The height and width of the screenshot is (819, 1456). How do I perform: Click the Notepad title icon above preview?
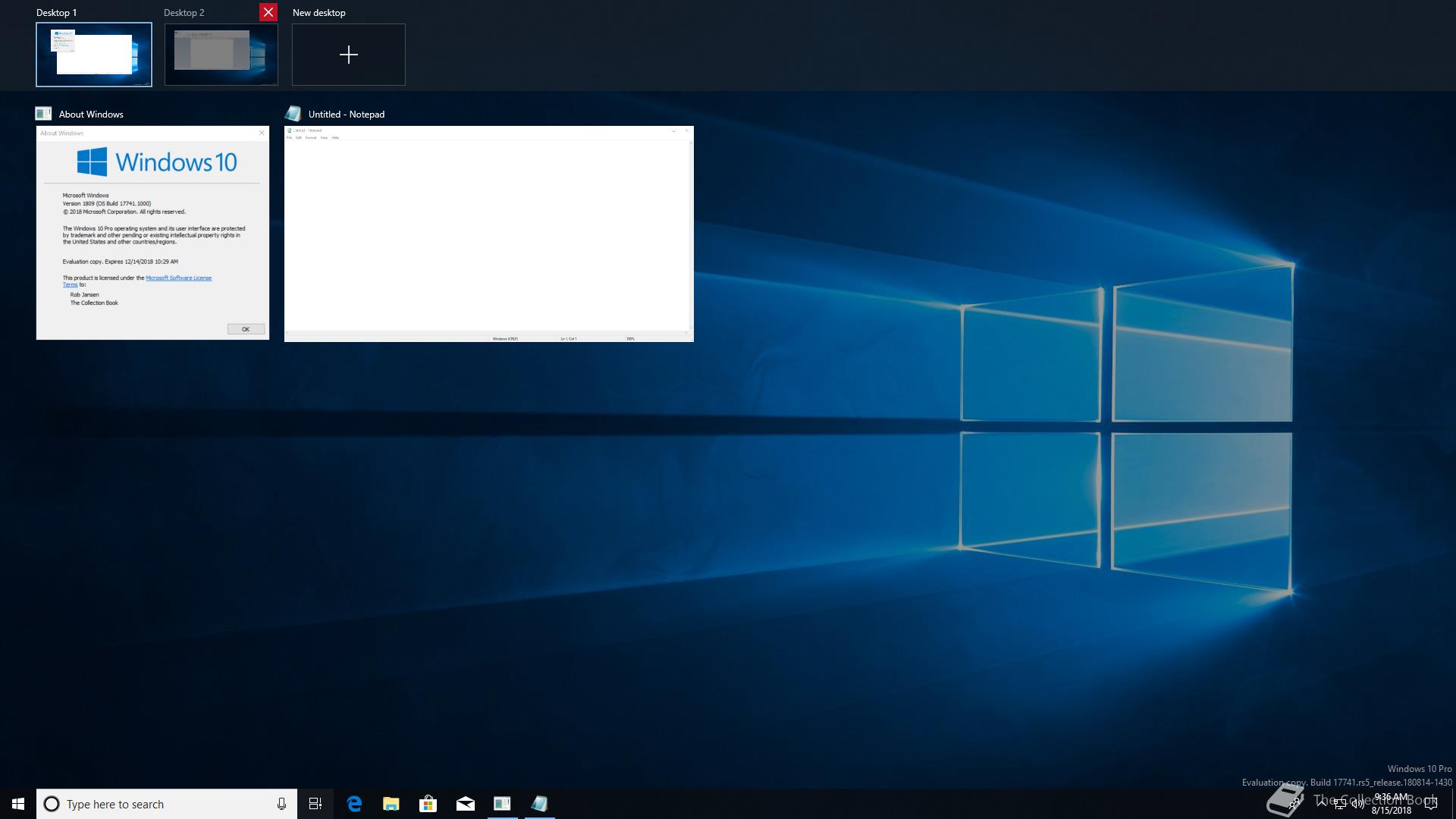293,114
